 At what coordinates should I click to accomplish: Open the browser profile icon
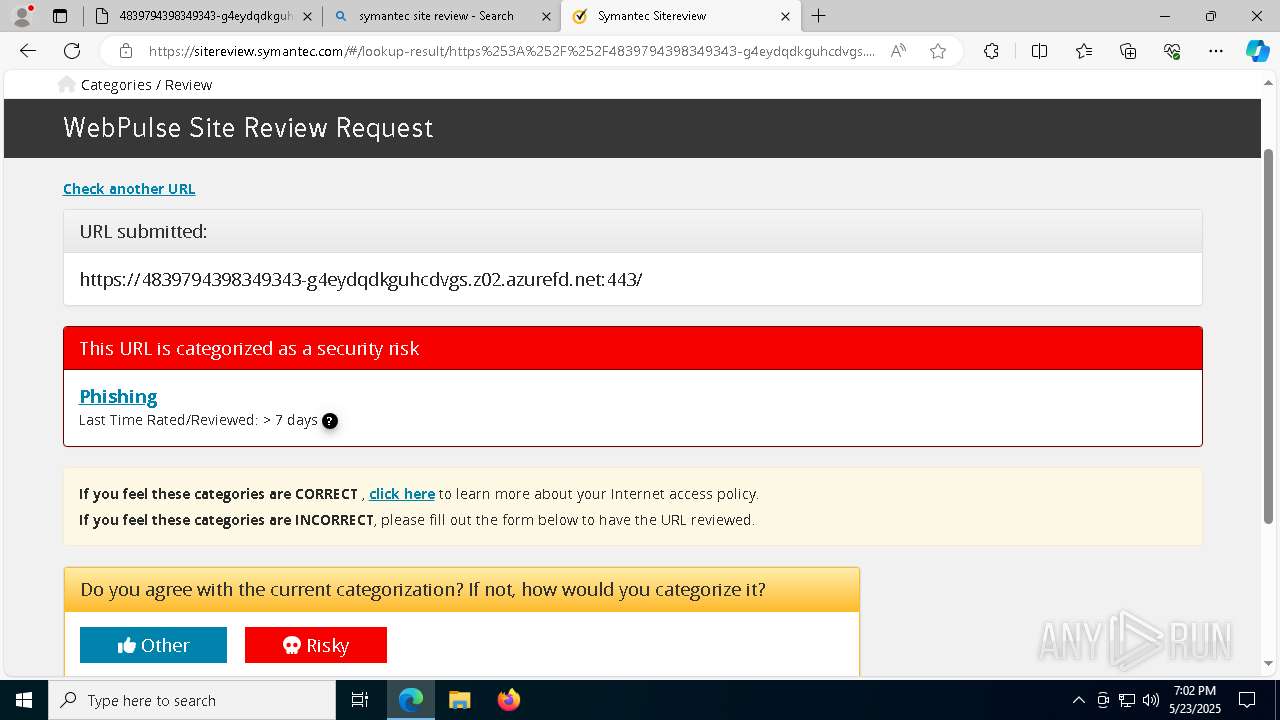[21, 16]
